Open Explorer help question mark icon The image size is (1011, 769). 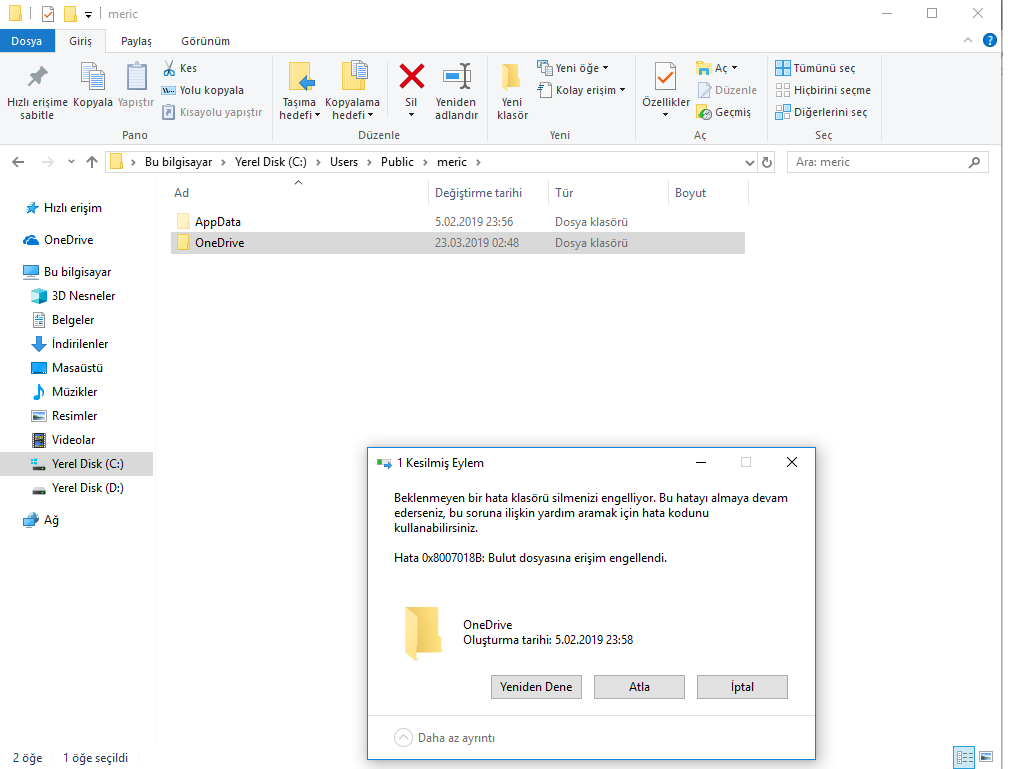tap(990, 40)
